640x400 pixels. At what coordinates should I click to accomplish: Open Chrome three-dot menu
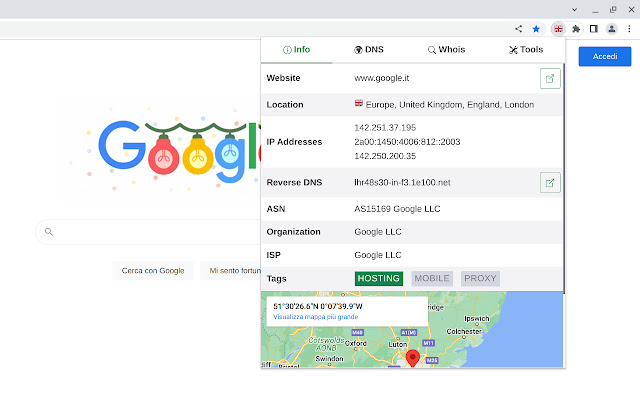pos(628,29)
